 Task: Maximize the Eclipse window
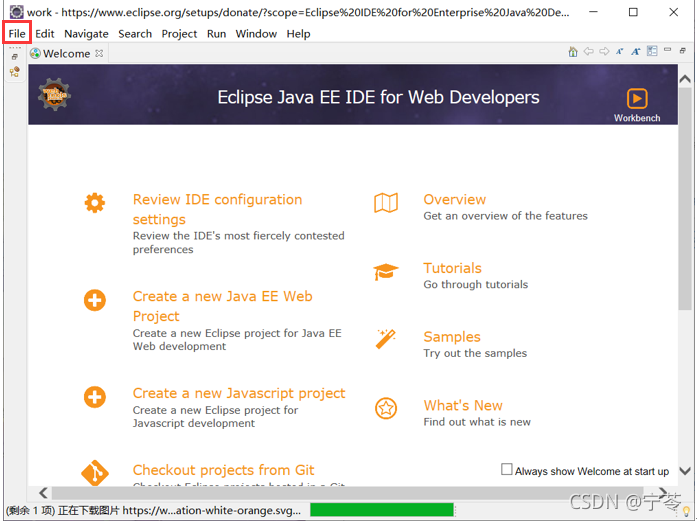coord(633,12)
